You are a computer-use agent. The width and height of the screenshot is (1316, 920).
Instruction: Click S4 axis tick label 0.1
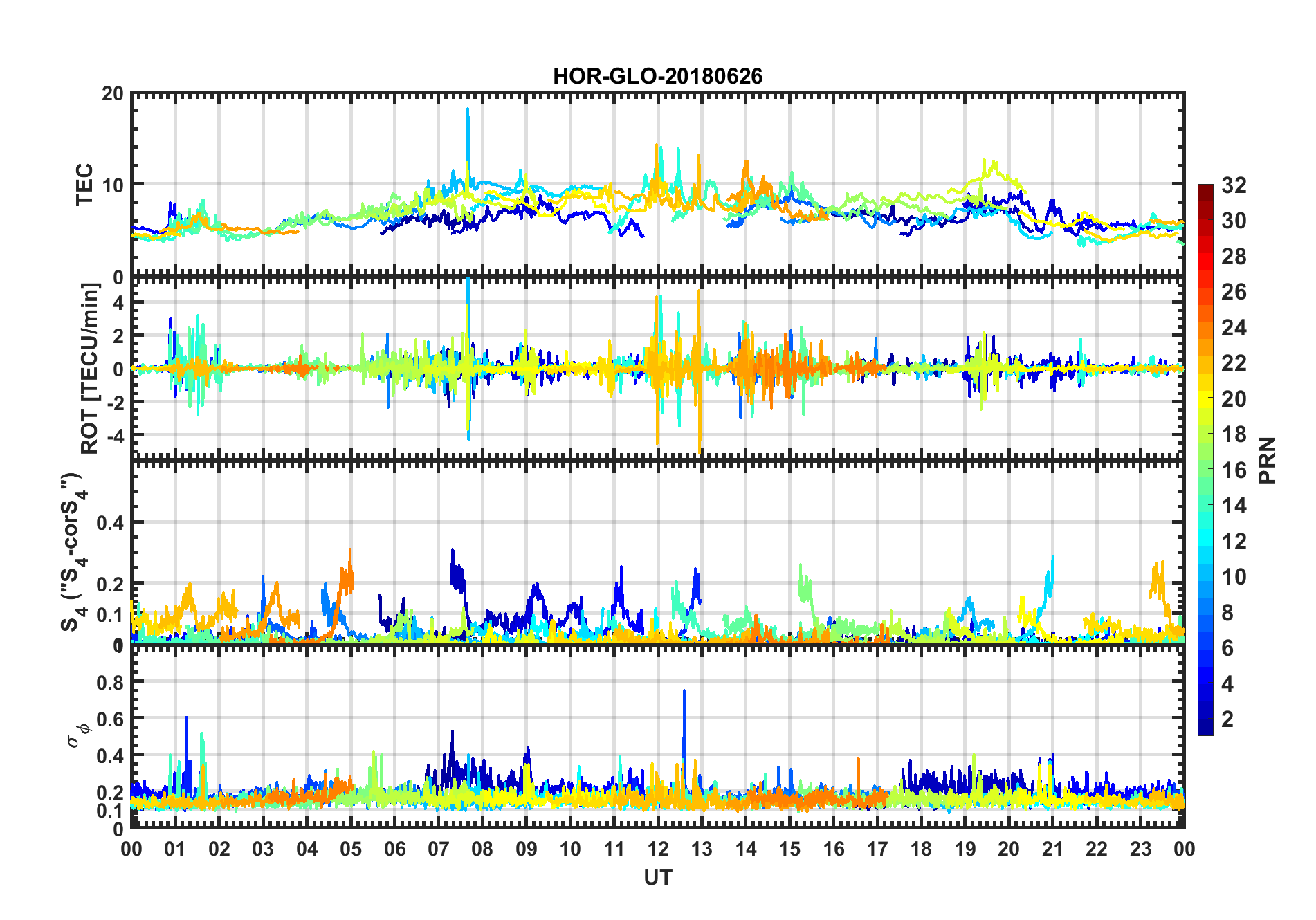tap(111, 615)
